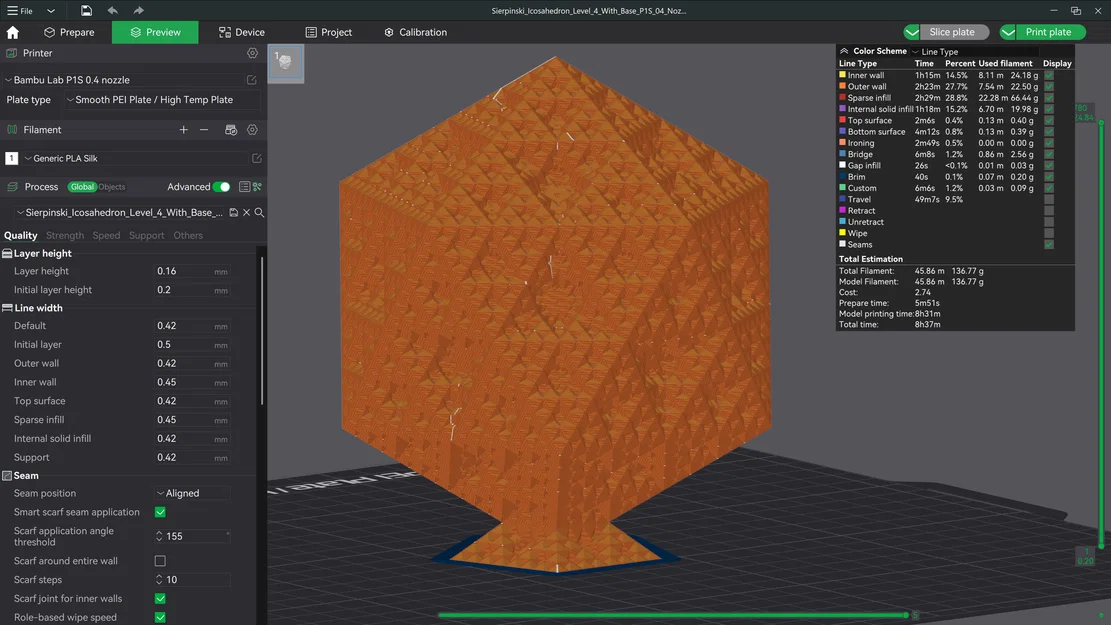Open filament settings with the gear icon
Screen dimensions: 1111x625
click(x=252, y=129)
